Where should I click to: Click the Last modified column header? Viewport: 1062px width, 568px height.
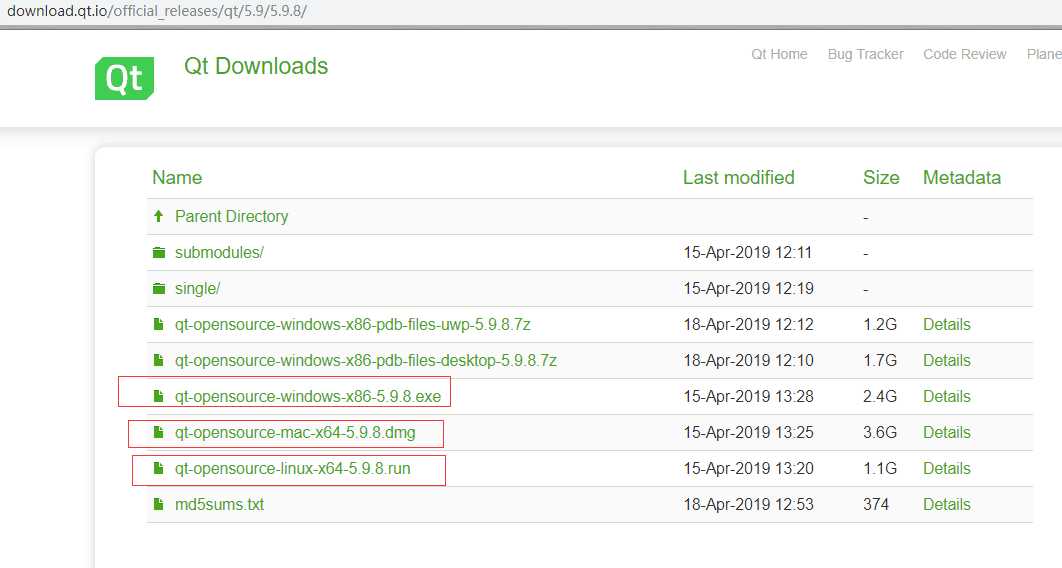(x=739, y=177)
